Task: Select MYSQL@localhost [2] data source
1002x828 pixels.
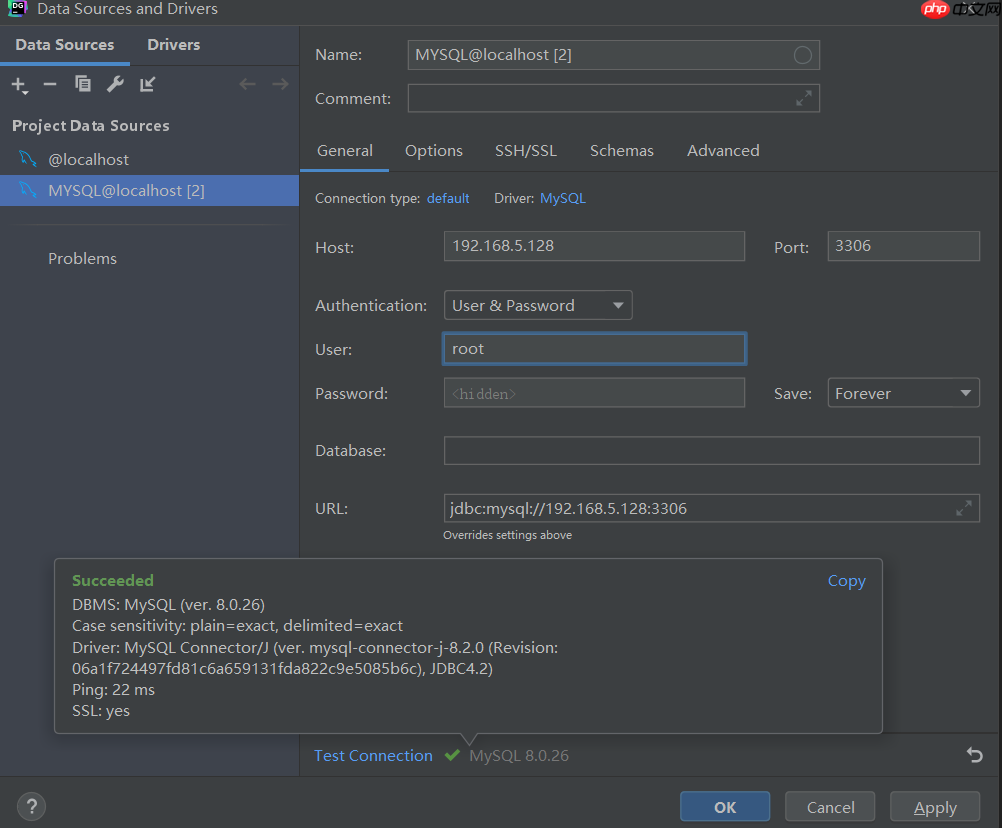Action: click(x=150, y=190)
